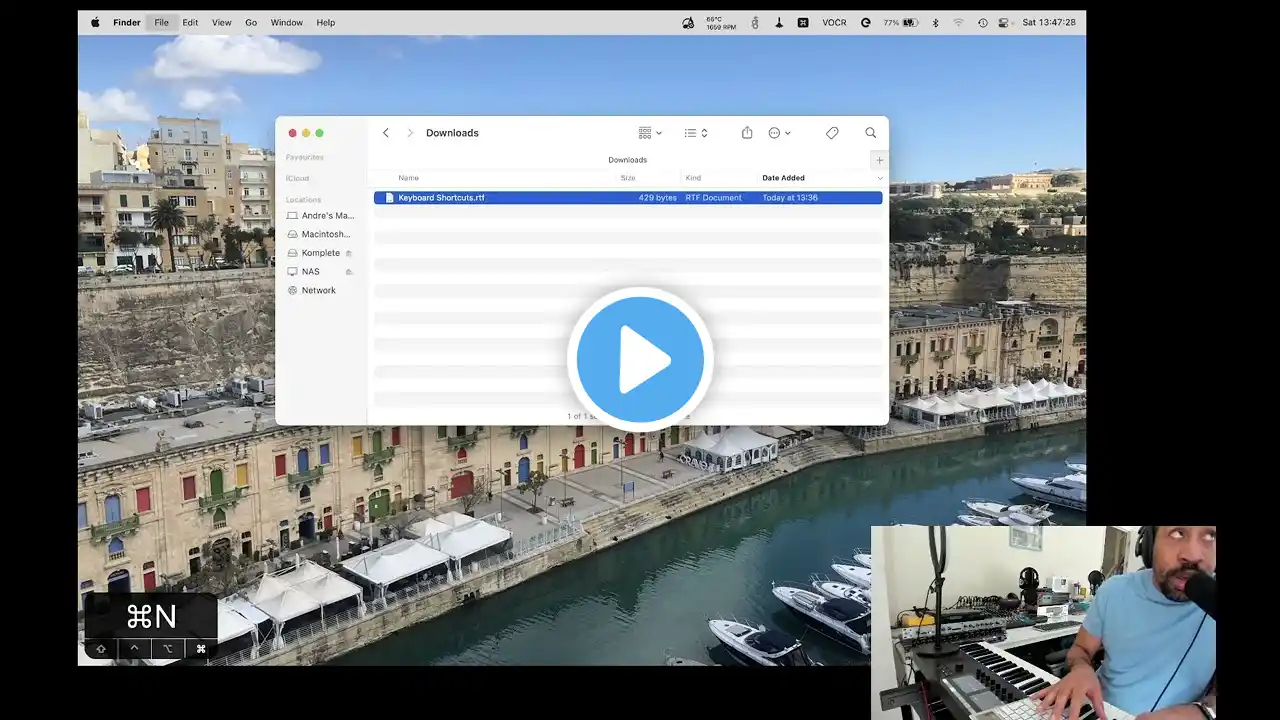The width and height of the screenshot is (1280, 720).
Task: Eject the Komplete volume
Action: (x=349, y=253)
